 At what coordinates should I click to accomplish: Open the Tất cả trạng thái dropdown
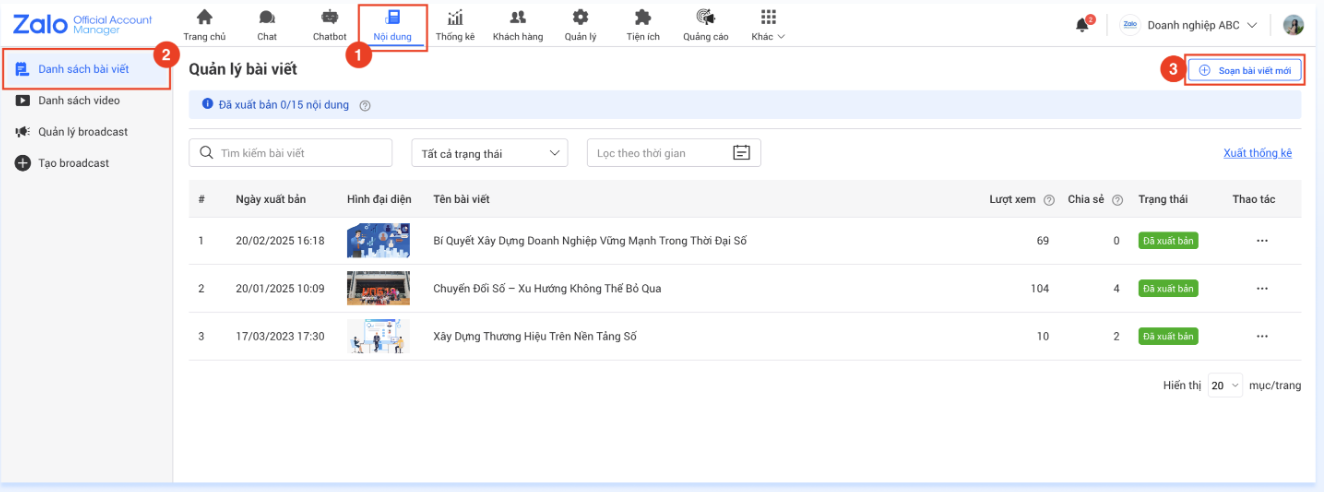click(x=490, y=153)
